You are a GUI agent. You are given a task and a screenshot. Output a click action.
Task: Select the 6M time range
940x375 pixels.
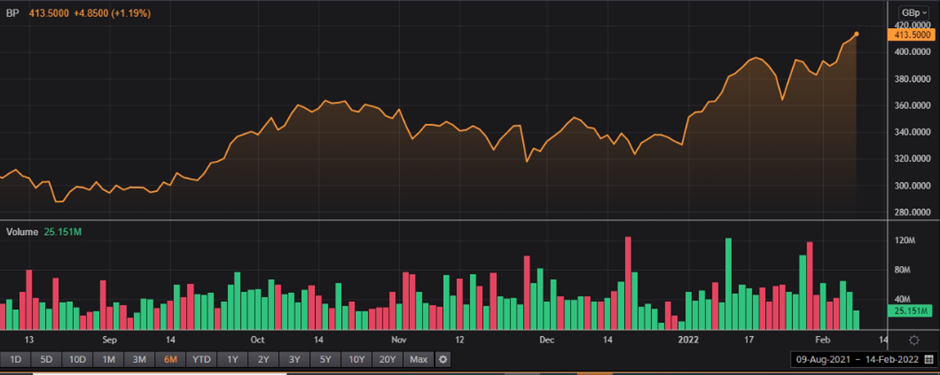click(170, 359)
